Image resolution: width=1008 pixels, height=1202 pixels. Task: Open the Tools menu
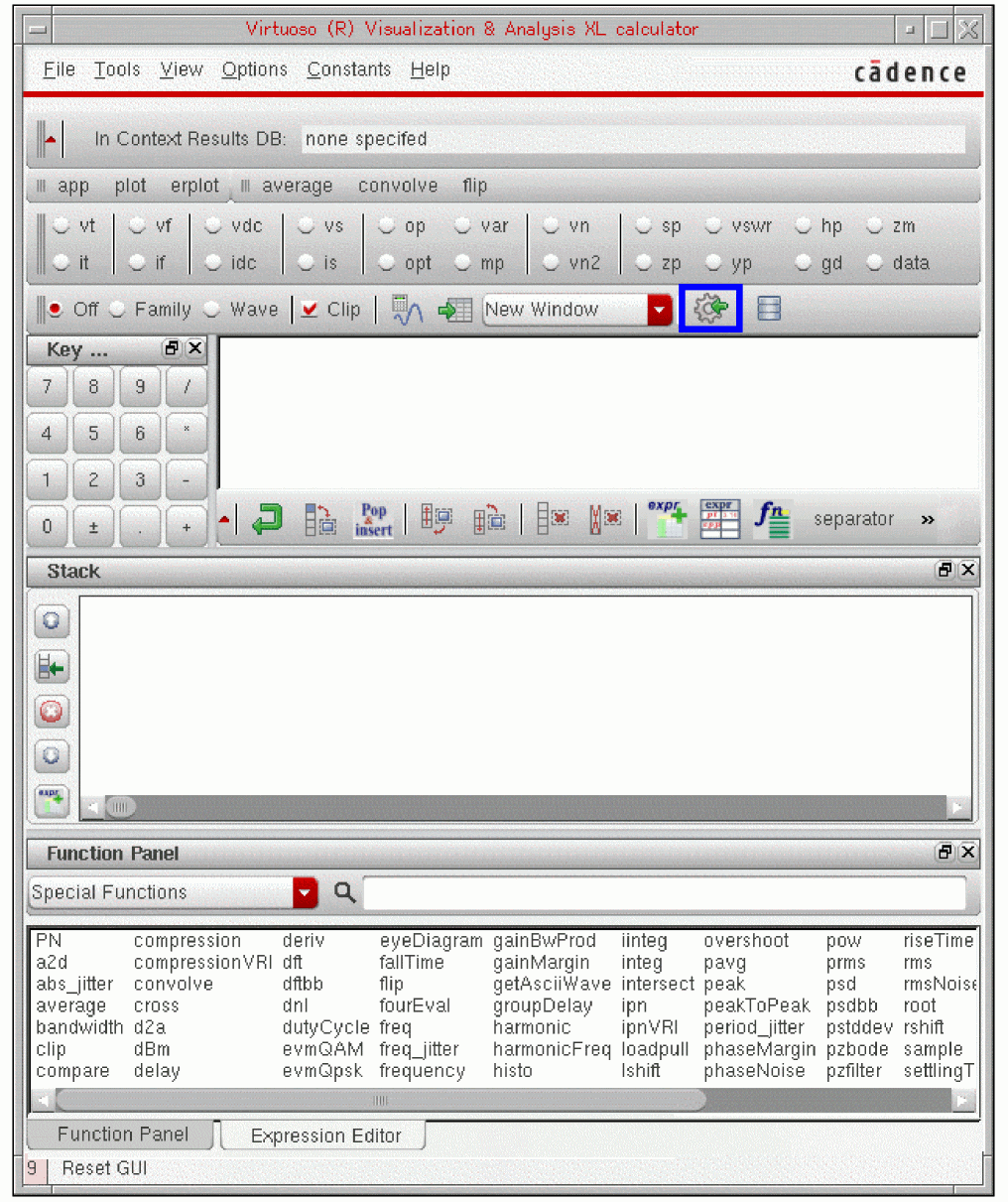click(x=117, y=69)
